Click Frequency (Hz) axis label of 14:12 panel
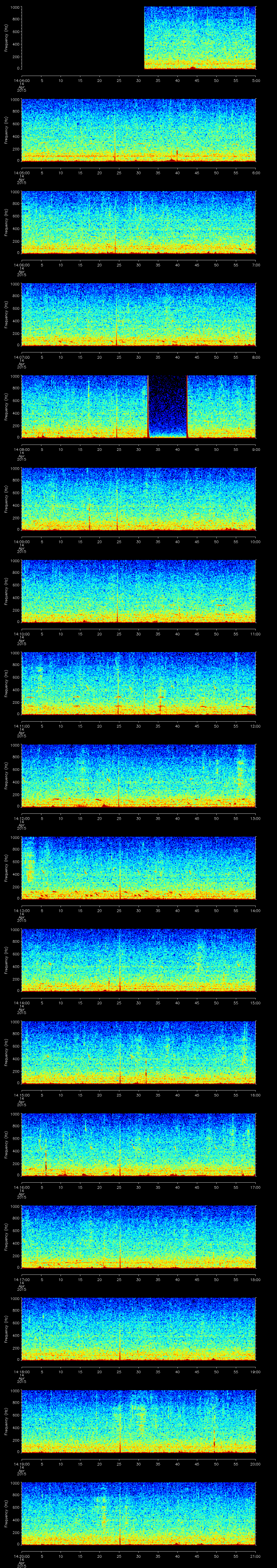 pyautogui.click(x=6, y=775)
